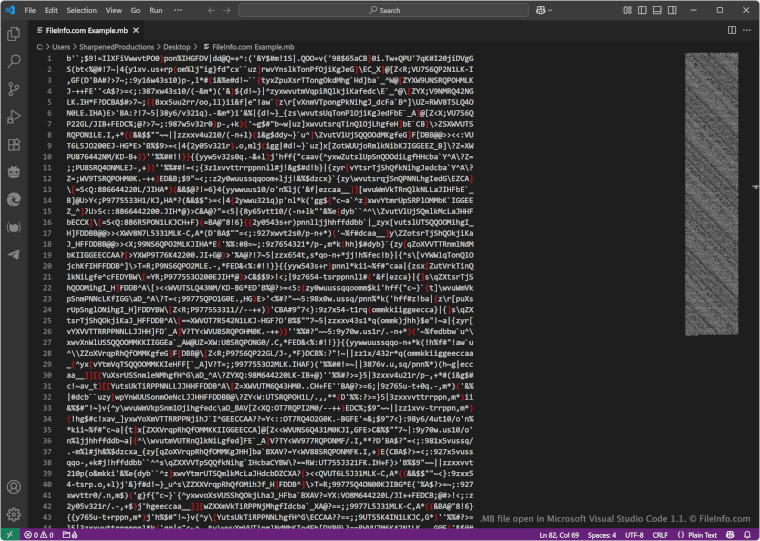Viewport: 760px width, 541px height.
Task: Open the Run and Debug view
Action: [x=13, y=116]
